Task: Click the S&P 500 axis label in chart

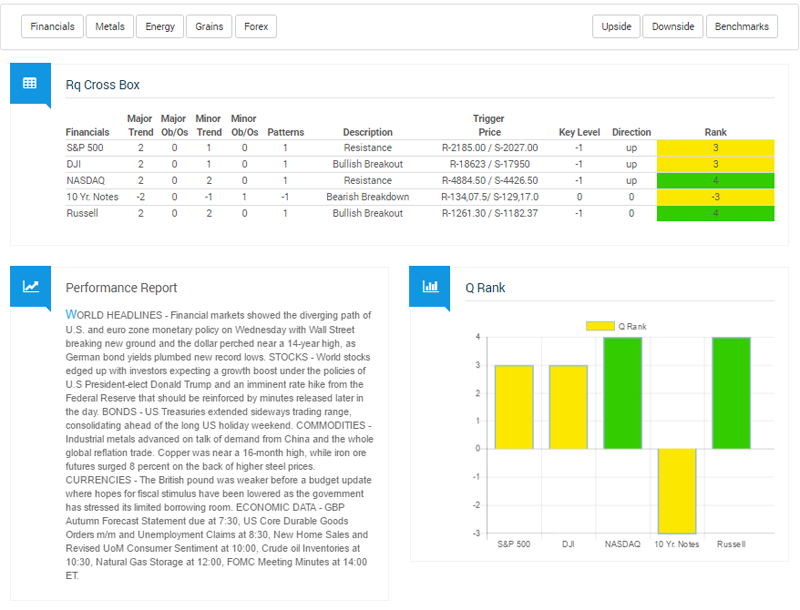Action: [x=514, y=544]
